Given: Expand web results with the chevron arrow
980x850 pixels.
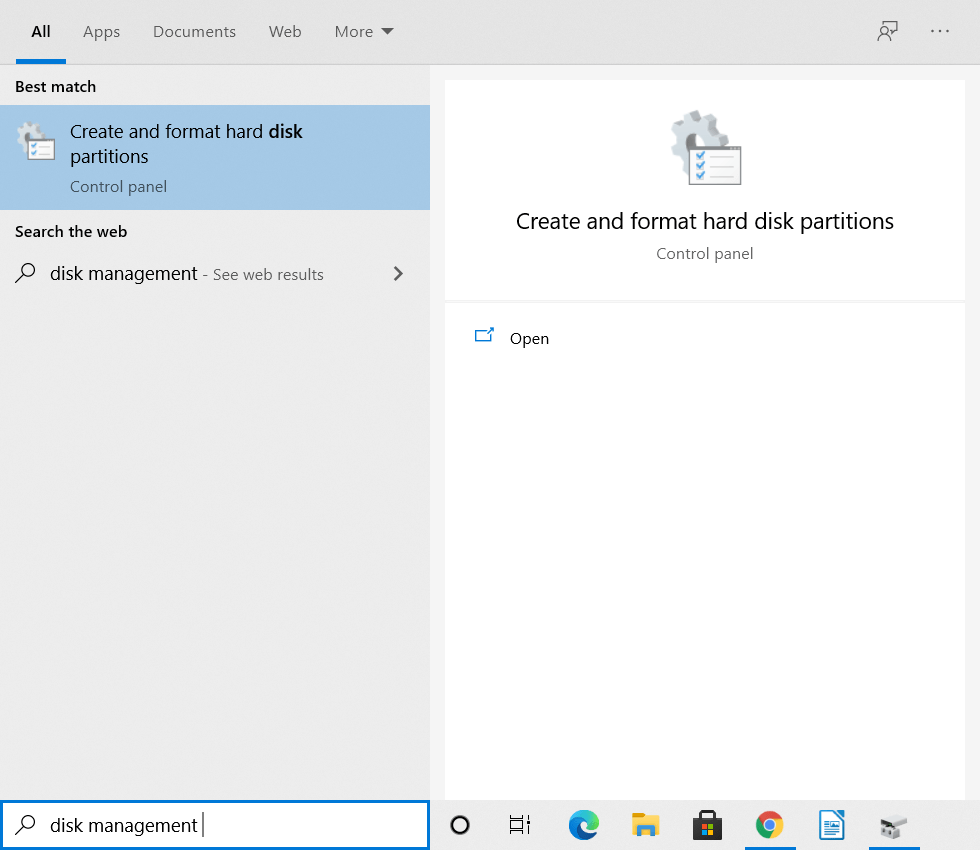Looking at the screenshot, I should tap(398, 273).
